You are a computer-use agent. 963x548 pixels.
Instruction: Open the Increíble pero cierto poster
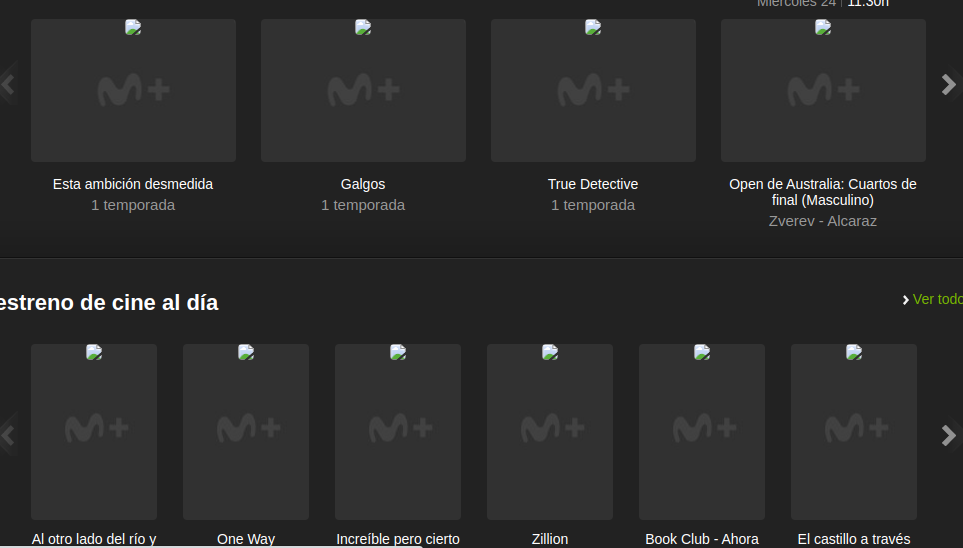tap(398, 432)
